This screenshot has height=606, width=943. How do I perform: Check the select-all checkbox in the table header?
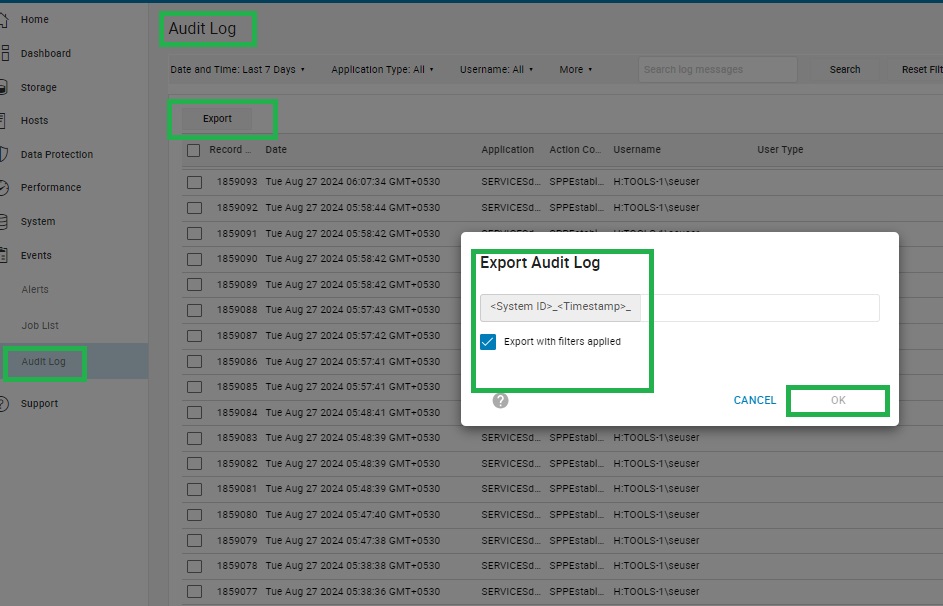pos(195,149)
